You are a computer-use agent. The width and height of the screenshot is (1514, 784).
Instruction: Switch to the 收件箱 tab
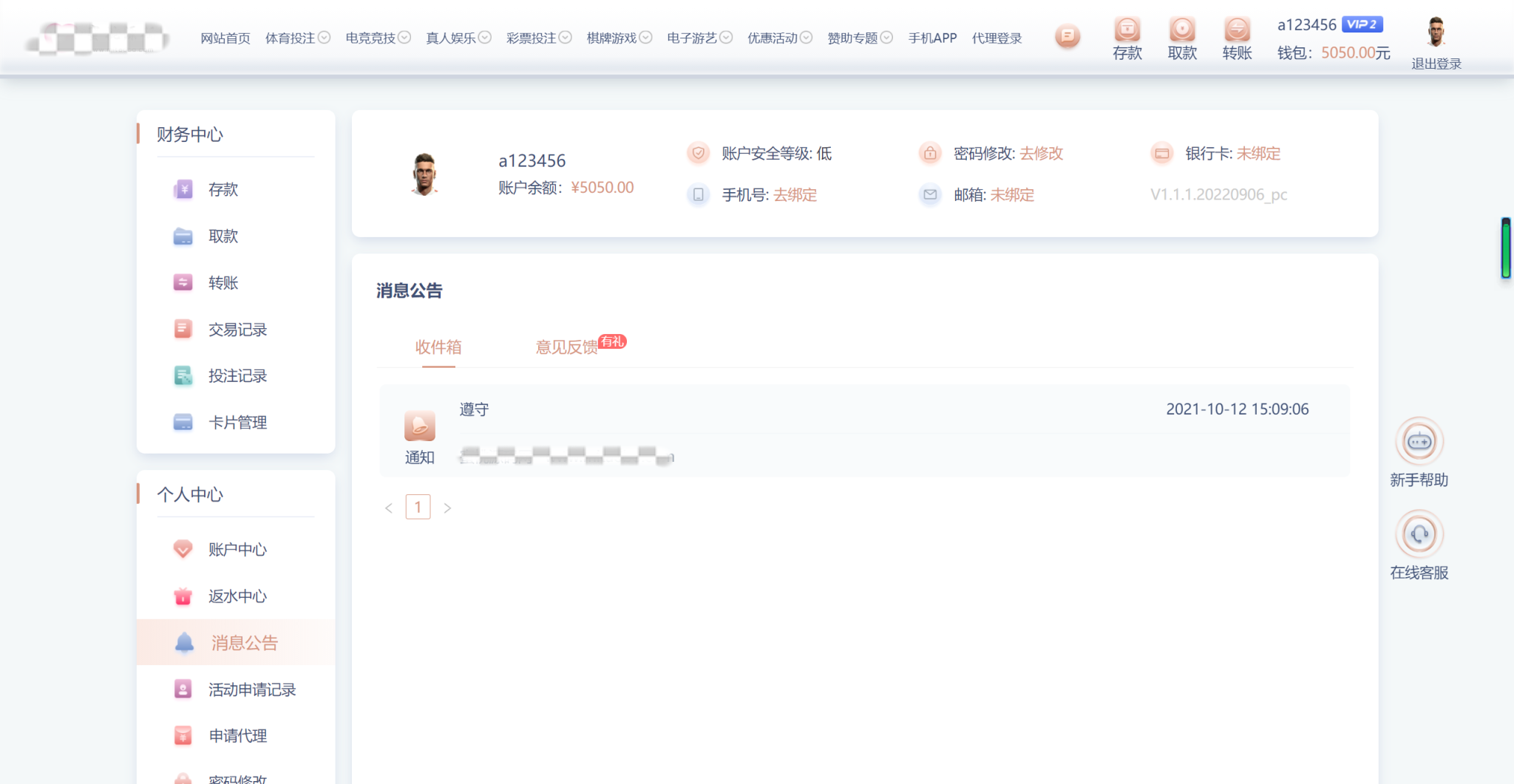[x=438, y=347]
